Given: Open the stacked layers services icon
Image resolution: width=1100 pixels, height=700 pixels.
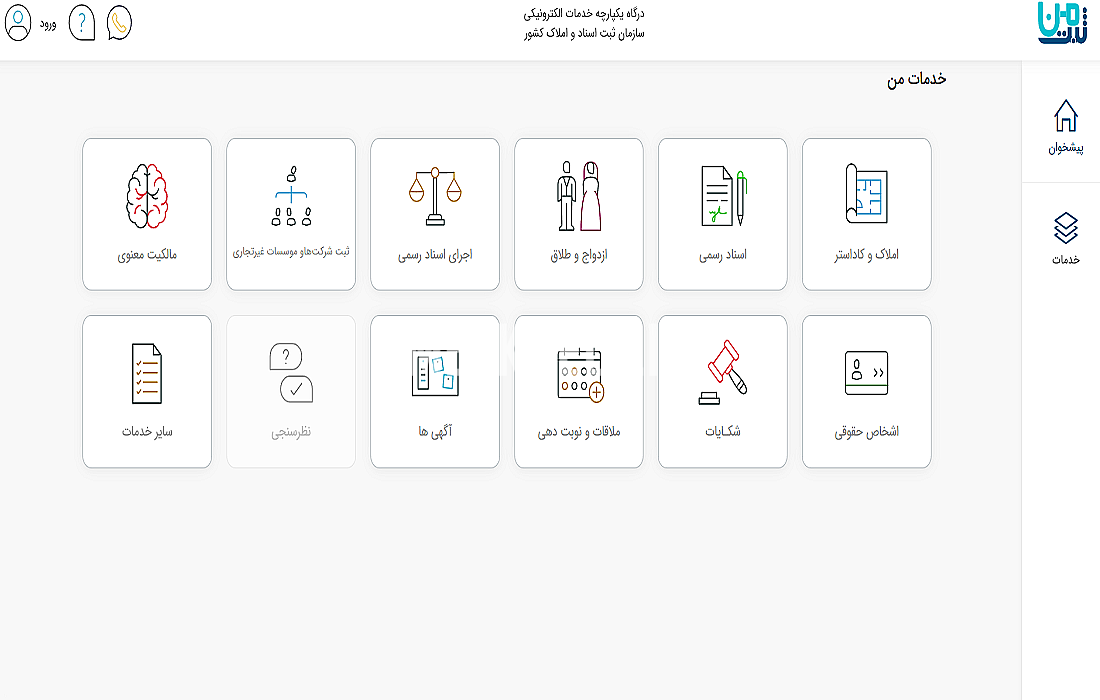Looking at the screenshot, I should tap(1066, 228).
